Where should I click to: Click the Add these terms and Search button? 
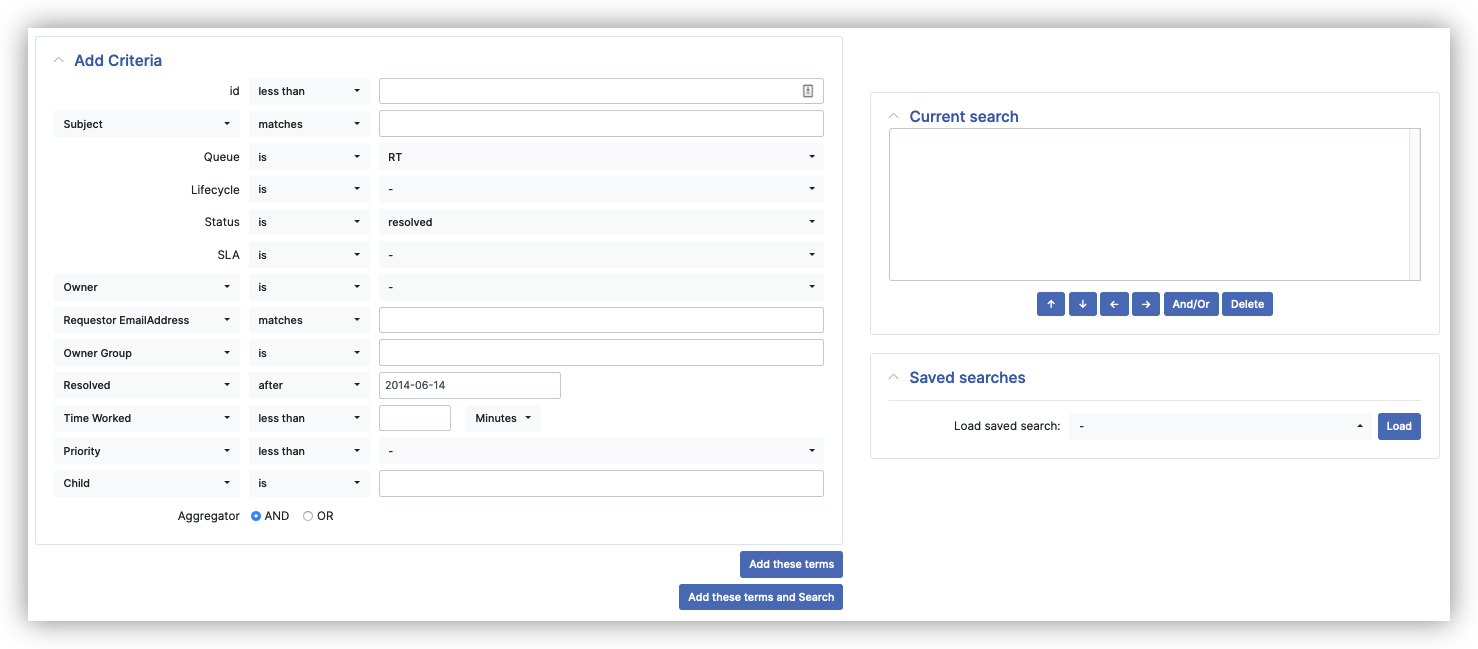click(761, 596)
